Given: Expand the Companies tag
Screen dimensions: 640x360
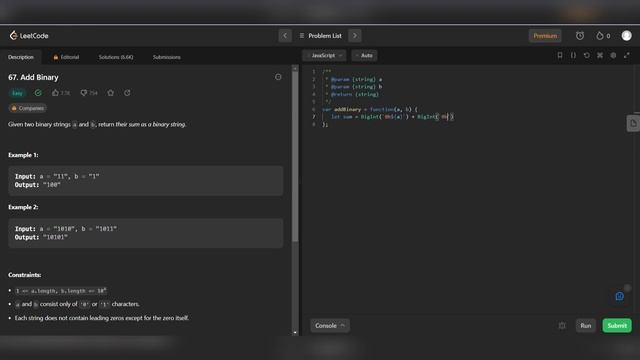Looking at the screenshot, I should [28, 108].
